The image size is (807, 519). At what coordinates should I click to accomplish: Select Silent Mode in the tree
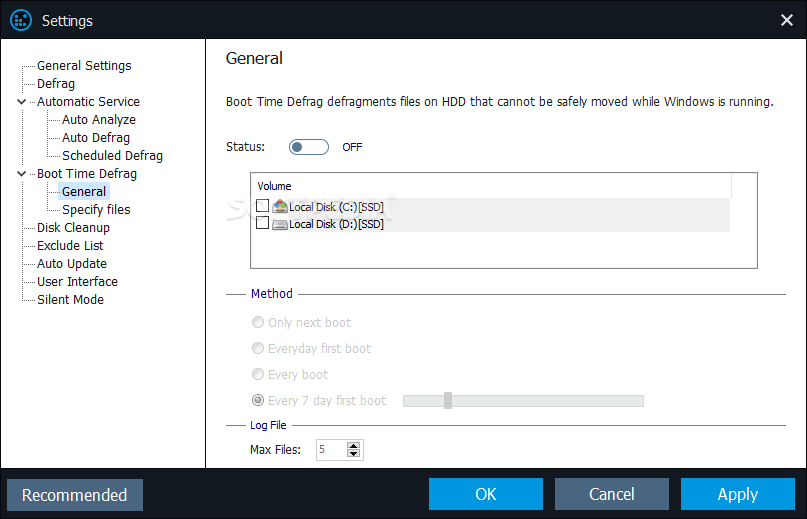(x=70, y=300)
